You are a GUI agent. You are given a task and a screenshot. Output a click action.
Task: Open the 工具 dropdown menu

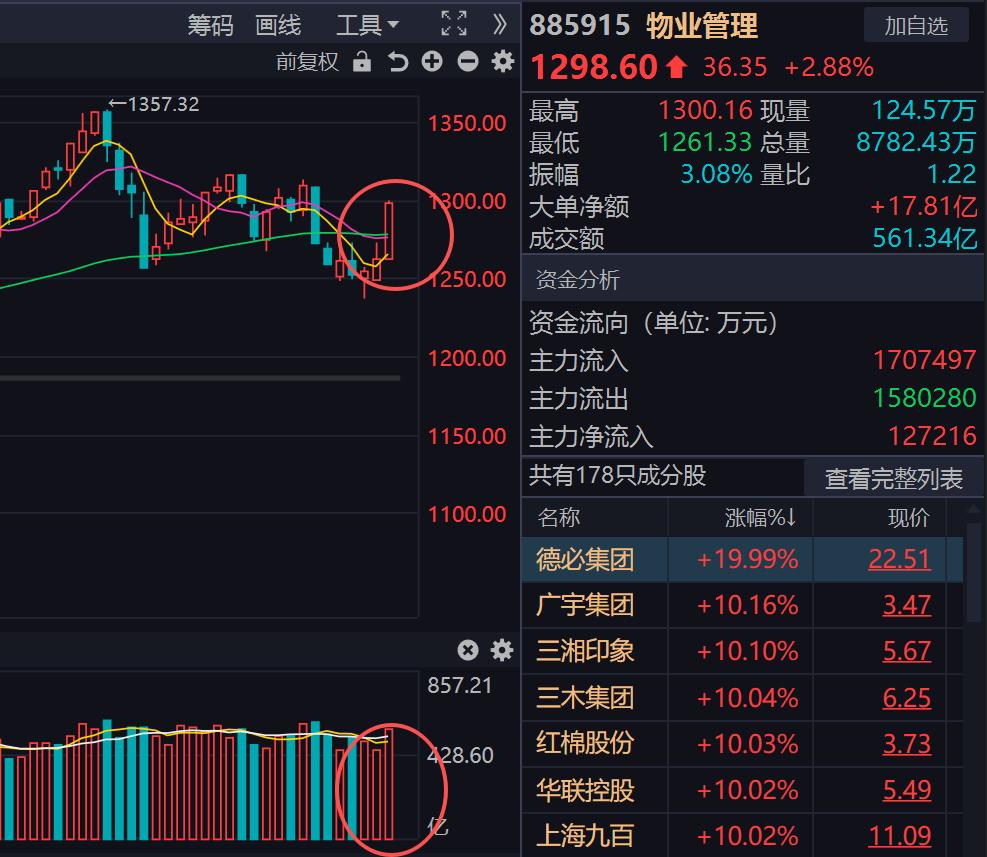367,25
